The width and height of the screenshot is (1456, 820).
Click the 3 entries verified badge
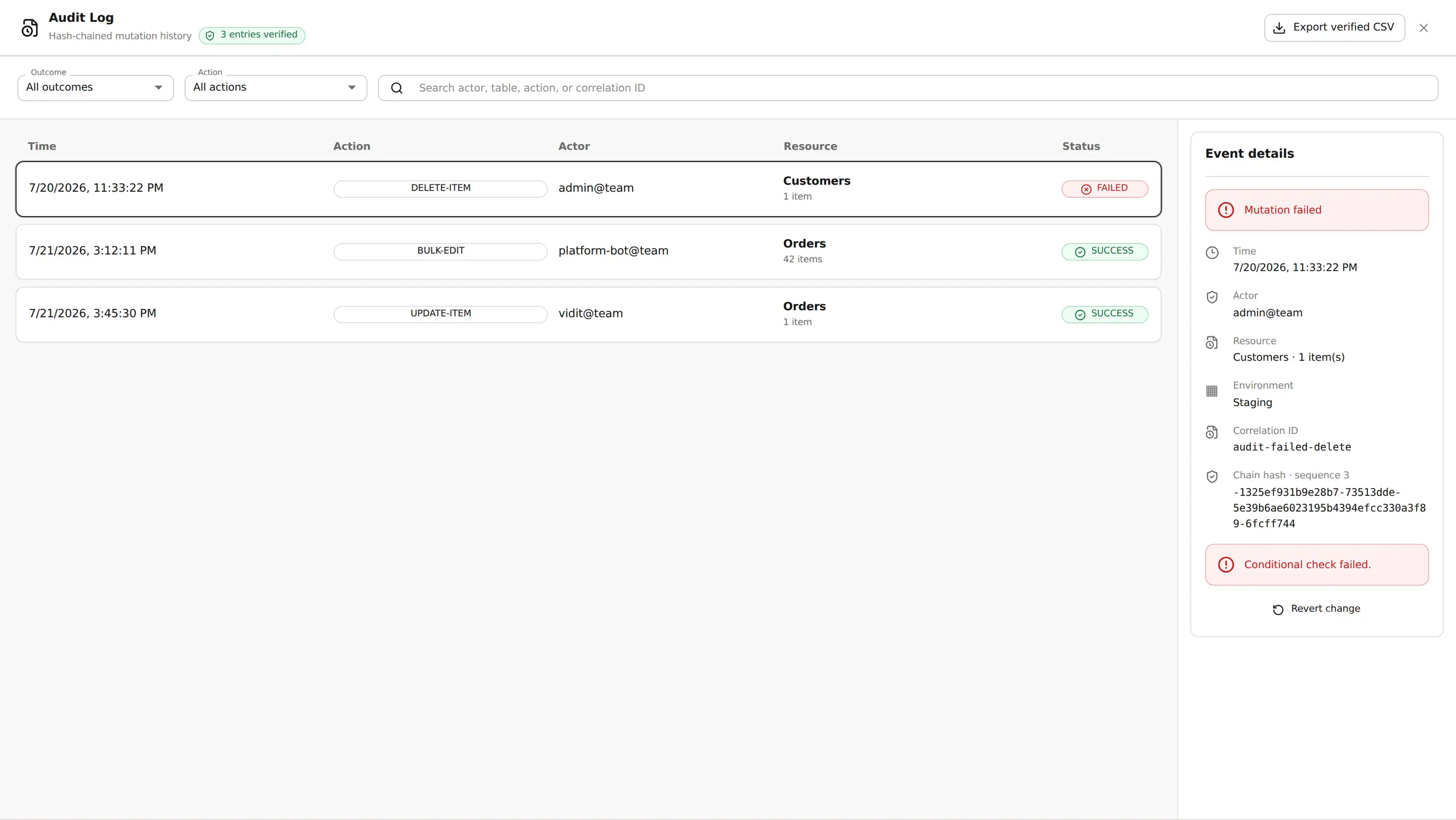coord(252,35)
